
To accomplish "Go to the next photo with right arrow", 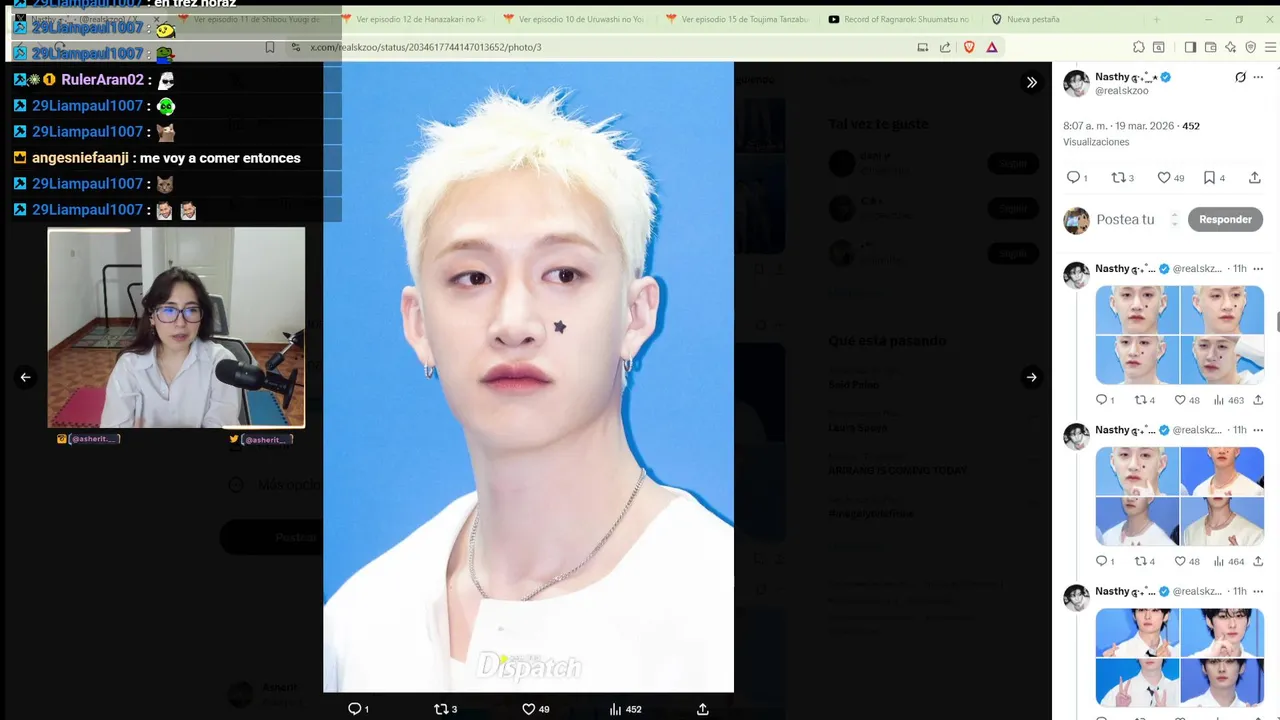I will pyautogui.click(x=1031, y=377).
